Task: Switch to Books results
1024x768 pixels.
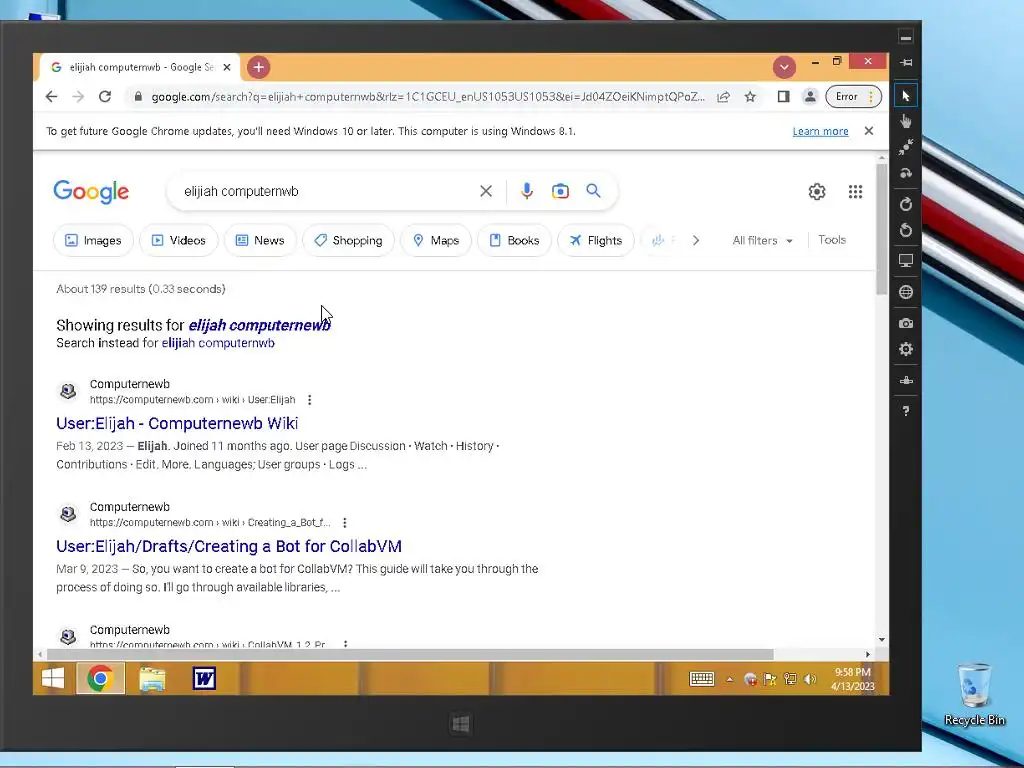Action: pyautogui.click(x=514, y=240)
